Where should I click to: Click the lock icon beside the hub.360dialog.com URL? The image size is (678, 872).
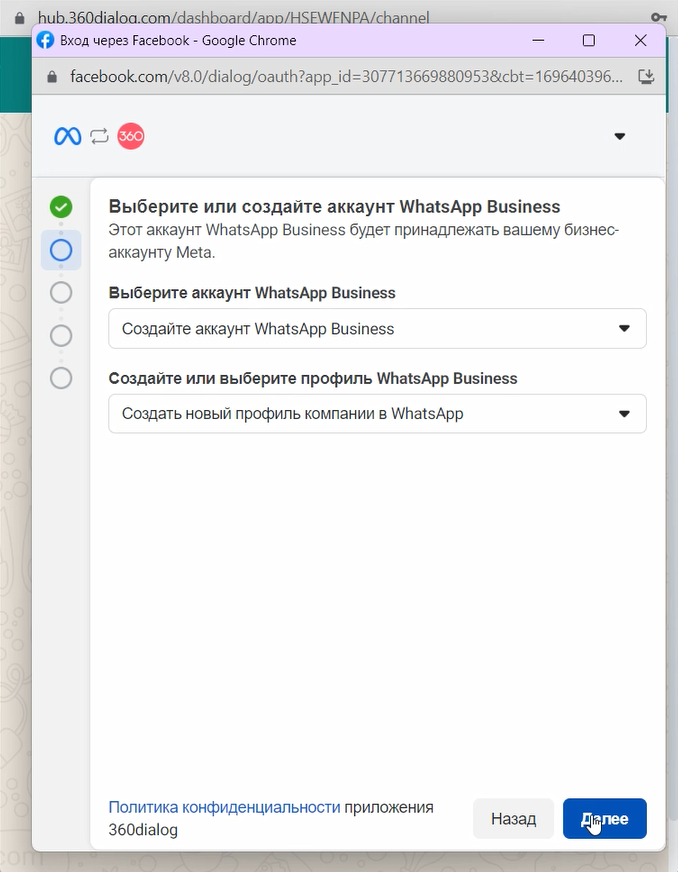click(17, 18)
